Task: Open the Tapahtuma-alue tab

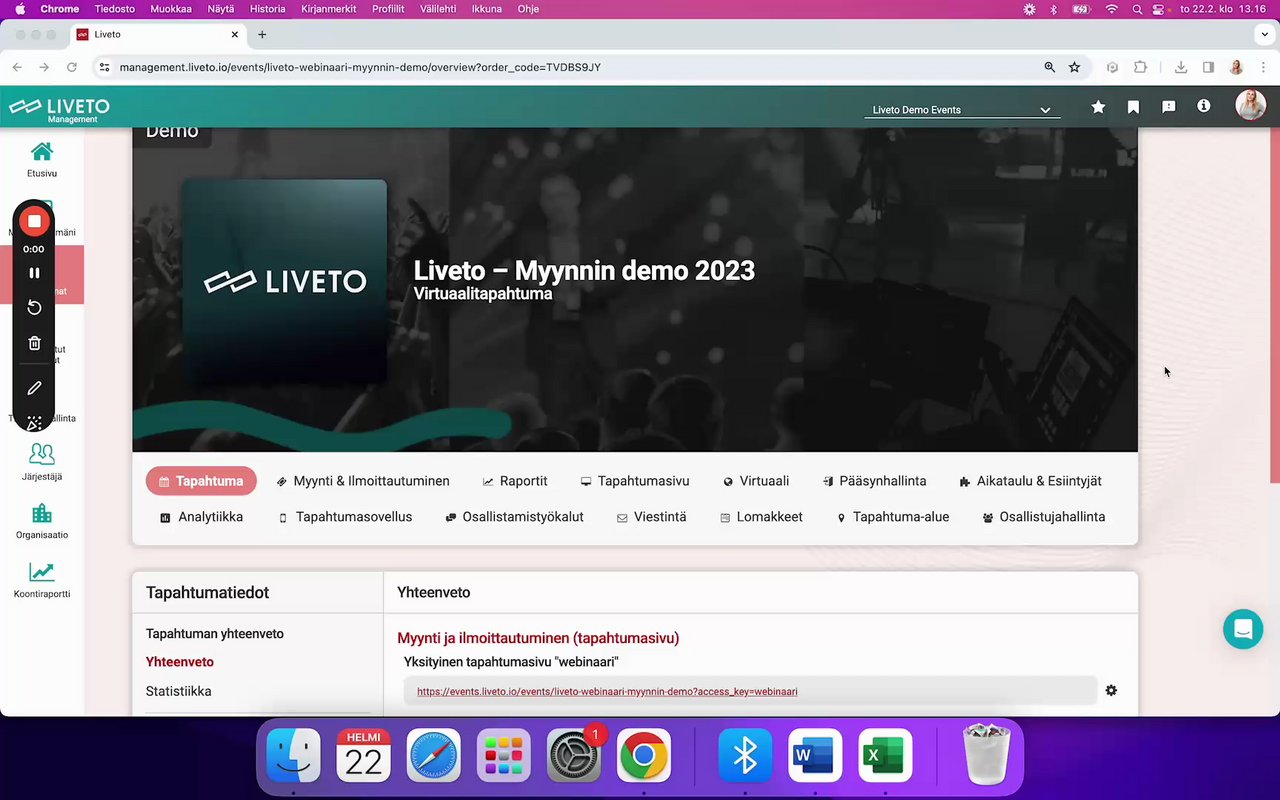Action: (893, 517)
